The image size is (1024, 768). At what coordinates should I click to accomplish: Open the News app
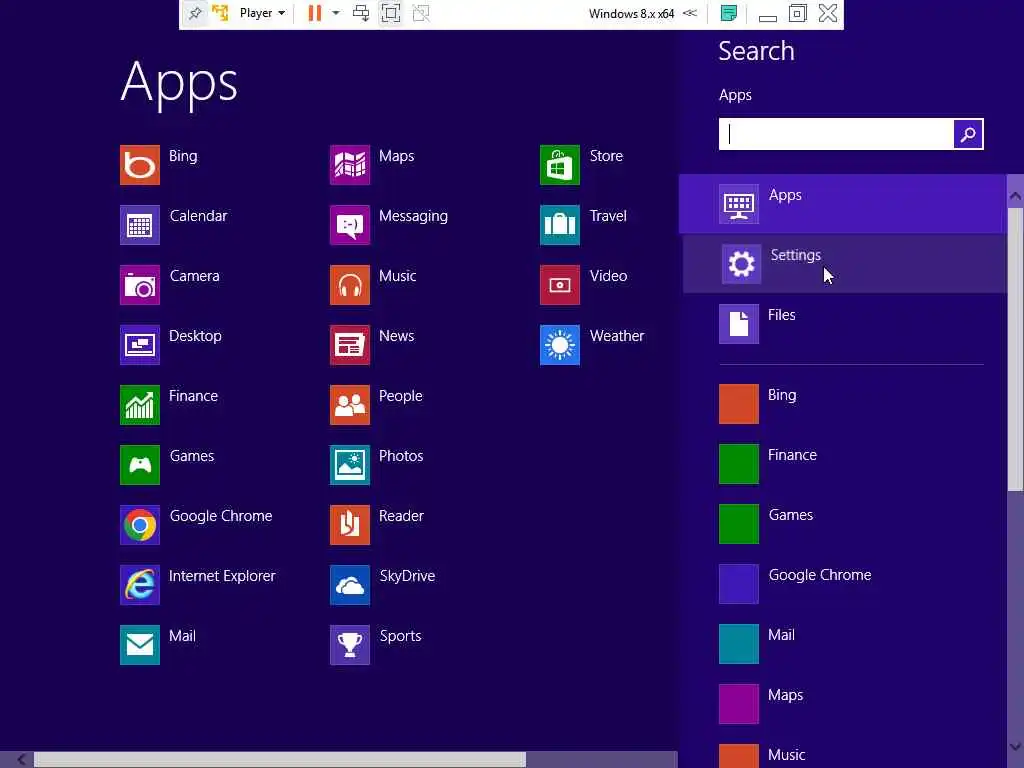coord(372,345)
